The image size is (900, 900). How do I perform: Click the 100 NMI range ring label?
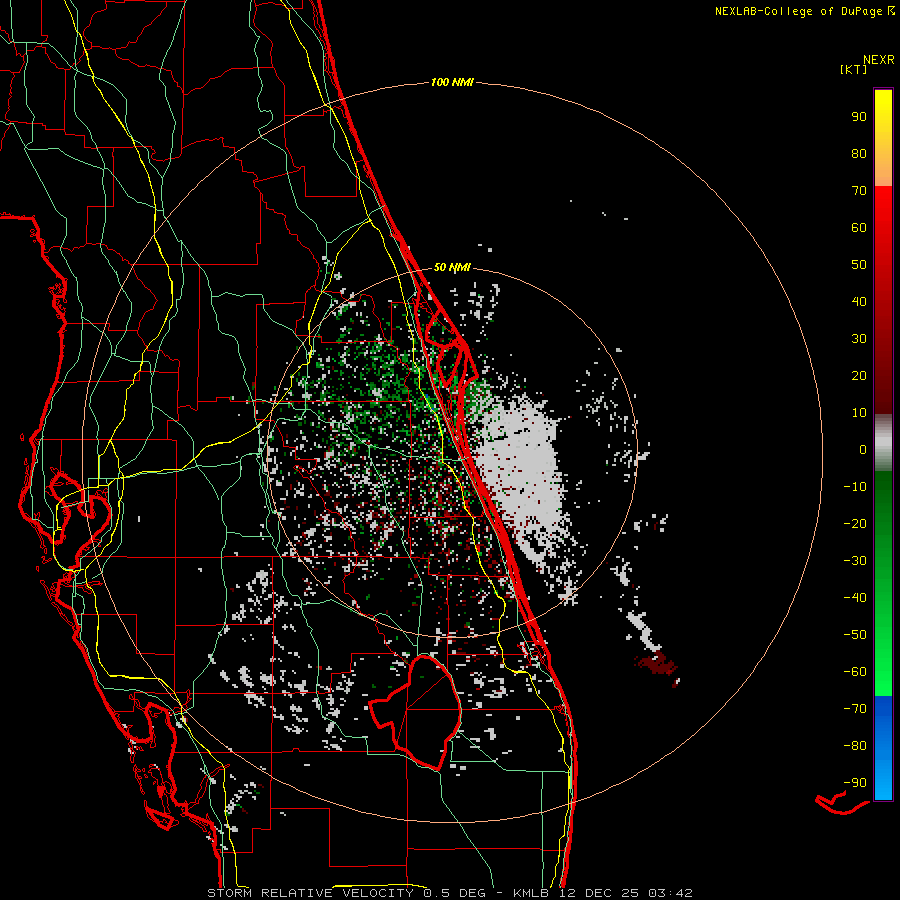click(x=452, y=83)
